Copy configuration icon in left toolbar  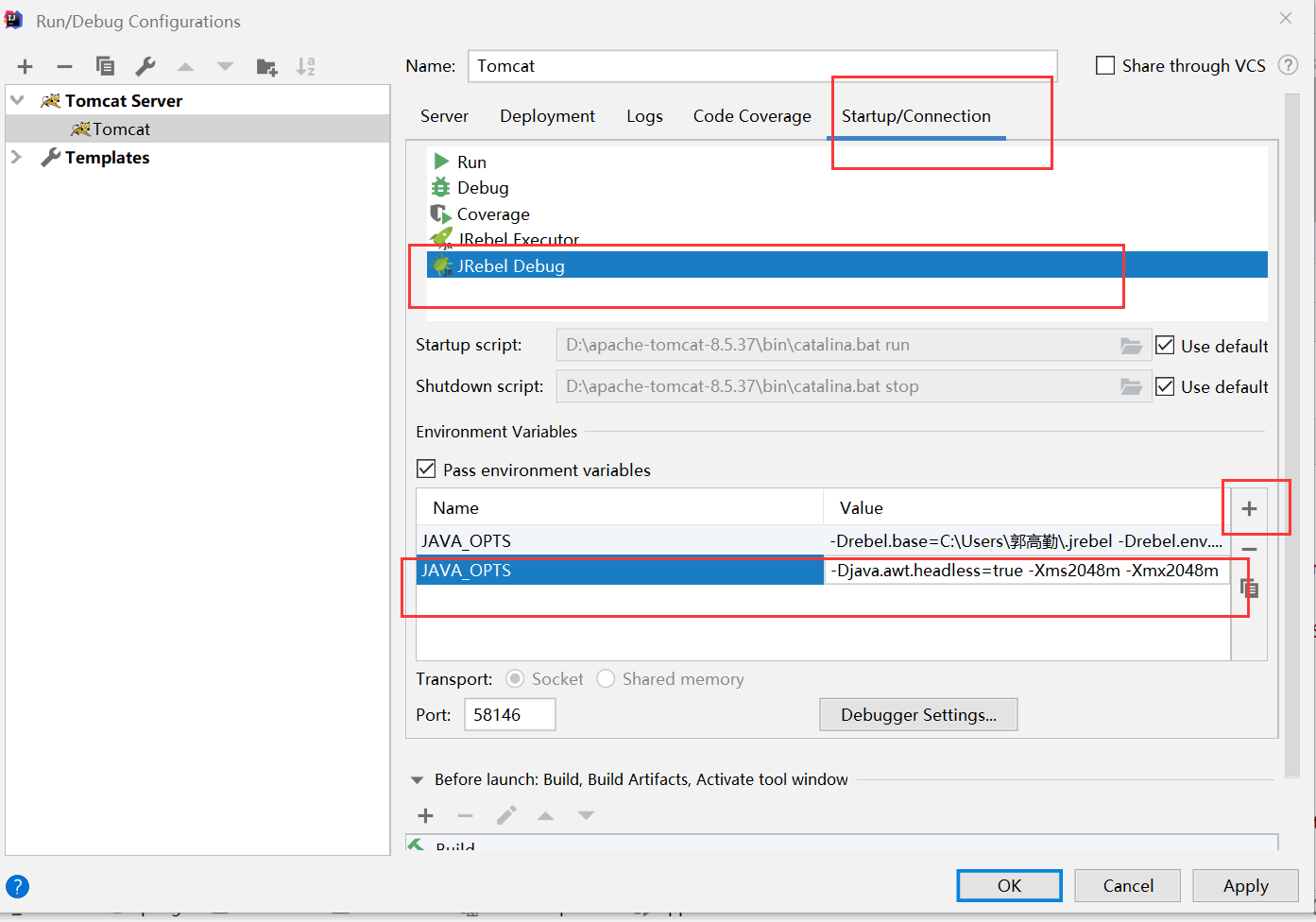point(105,66)
